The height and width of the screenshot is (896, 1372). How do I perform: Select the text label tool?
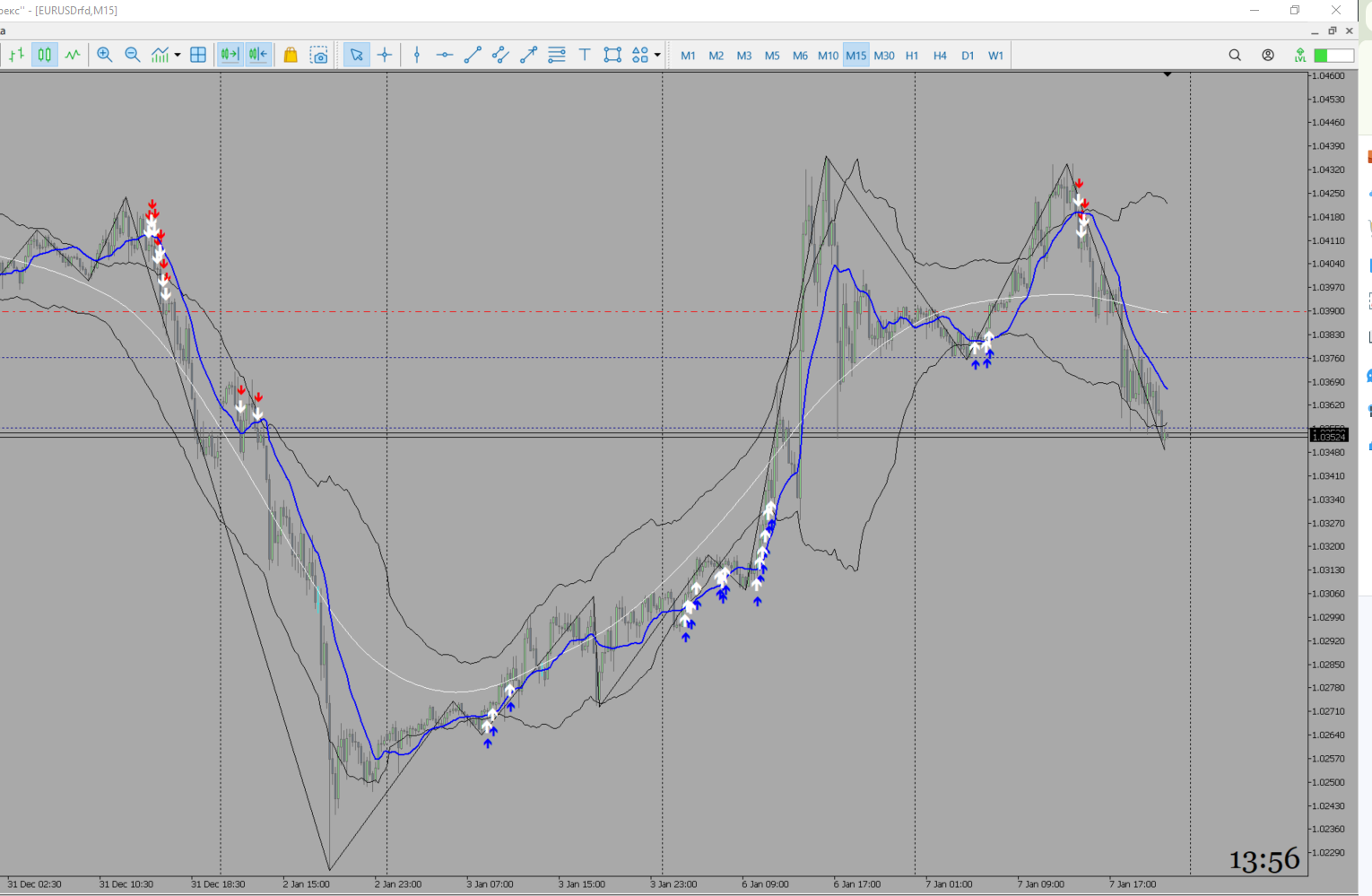point(585,55)
